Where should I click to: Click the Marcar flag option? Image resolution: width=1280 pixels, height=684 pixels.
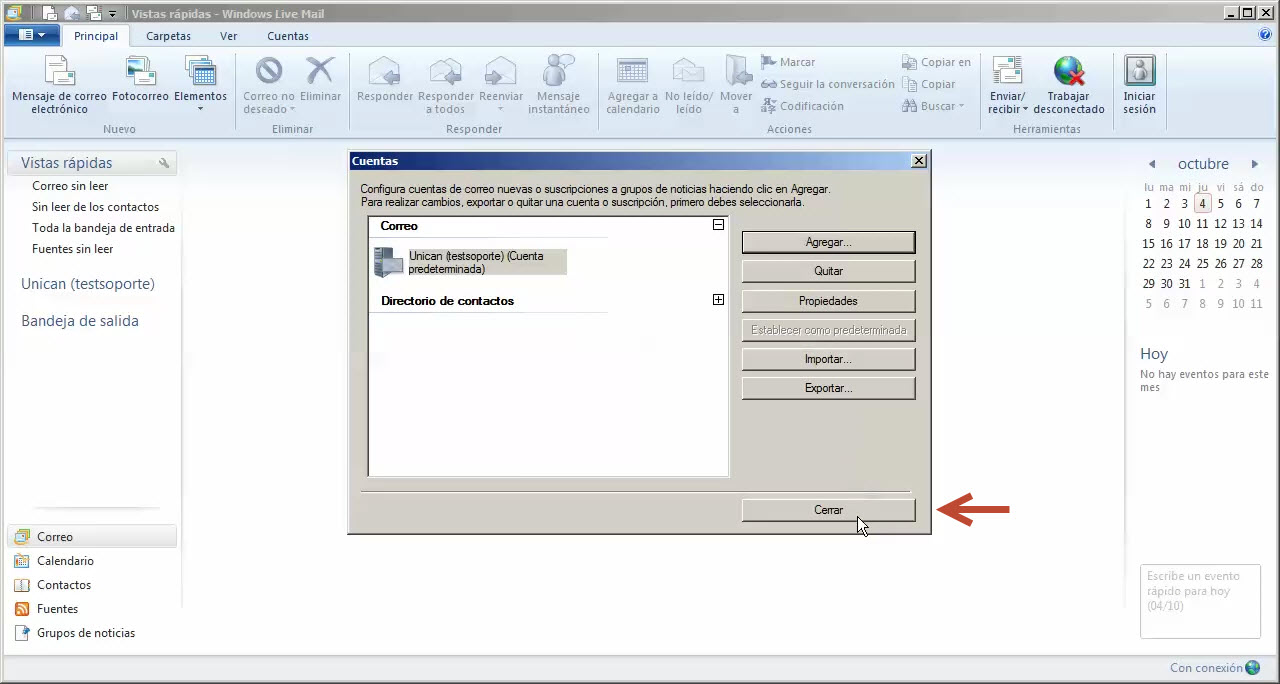pyautogui.click(x=788, y=62)
